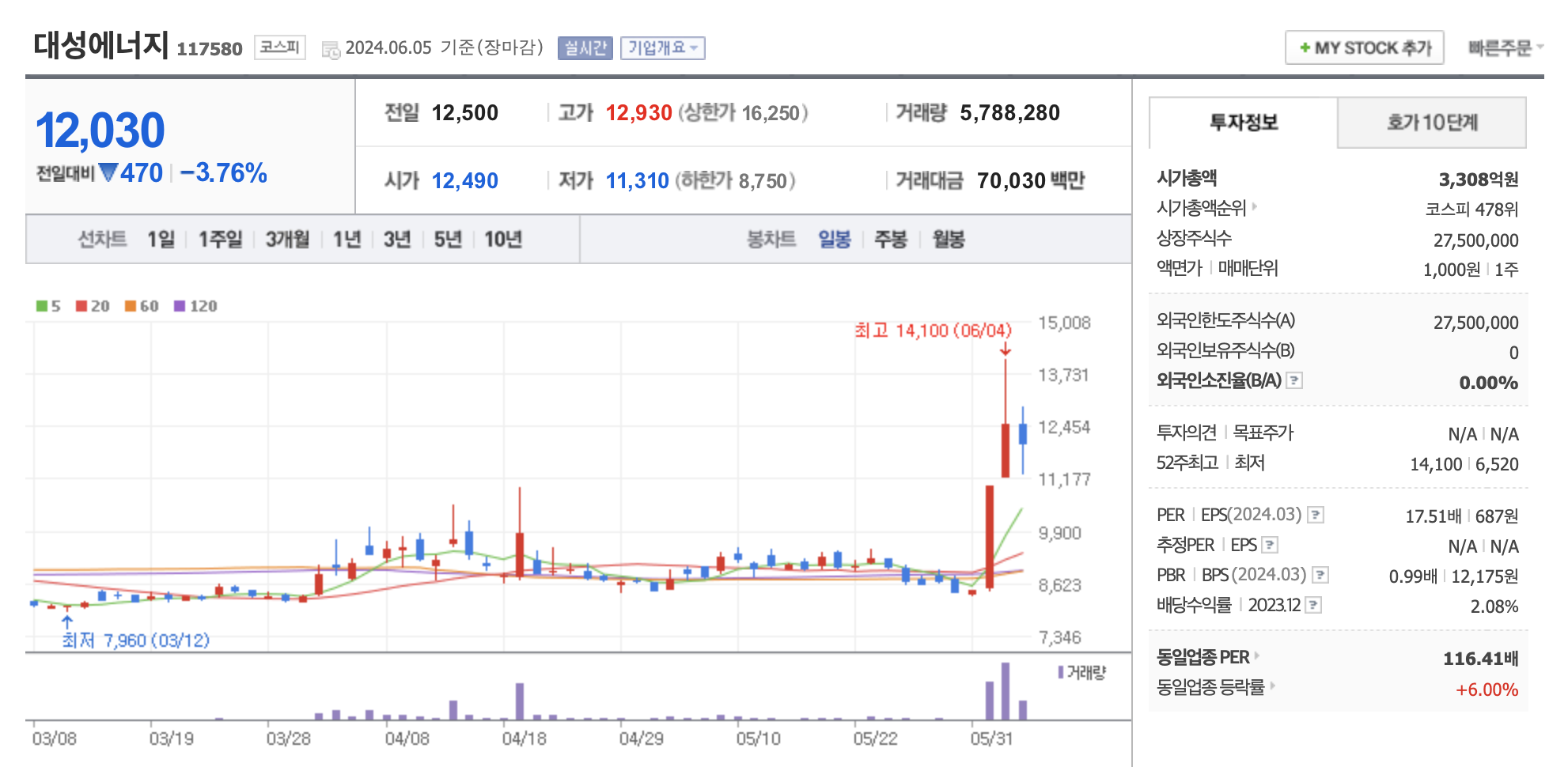The width and height of the screenshot is (1568, 767).
Task: Click the PBR BPS help icon
Action: (x=1320, y=575)
